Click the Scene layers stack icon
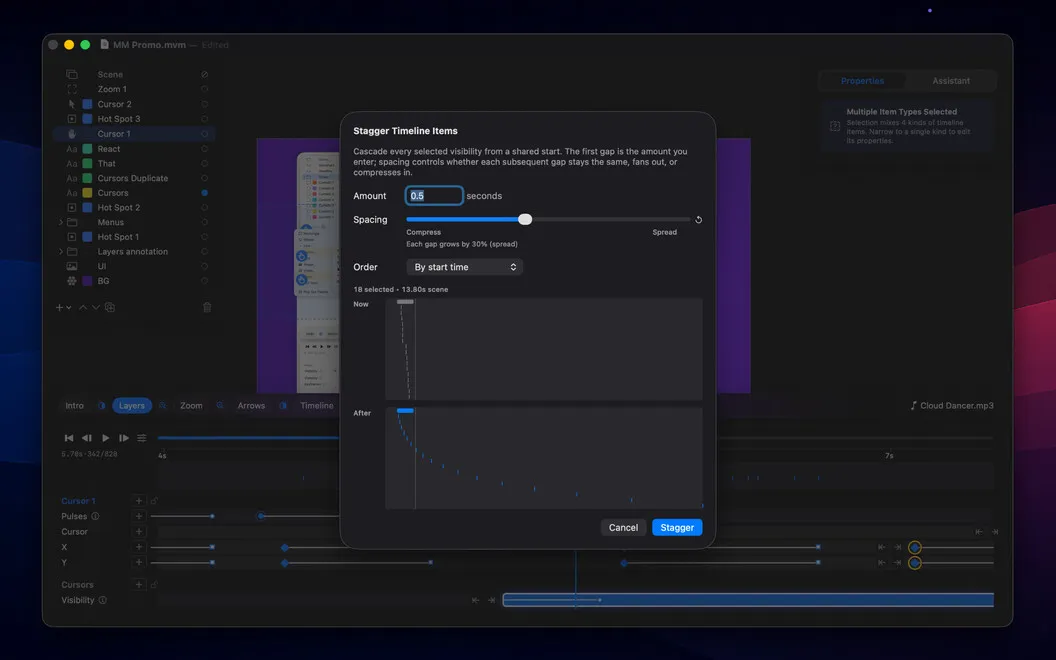The width and height of the screenshot is (1056, 660). tap(72, 74)
